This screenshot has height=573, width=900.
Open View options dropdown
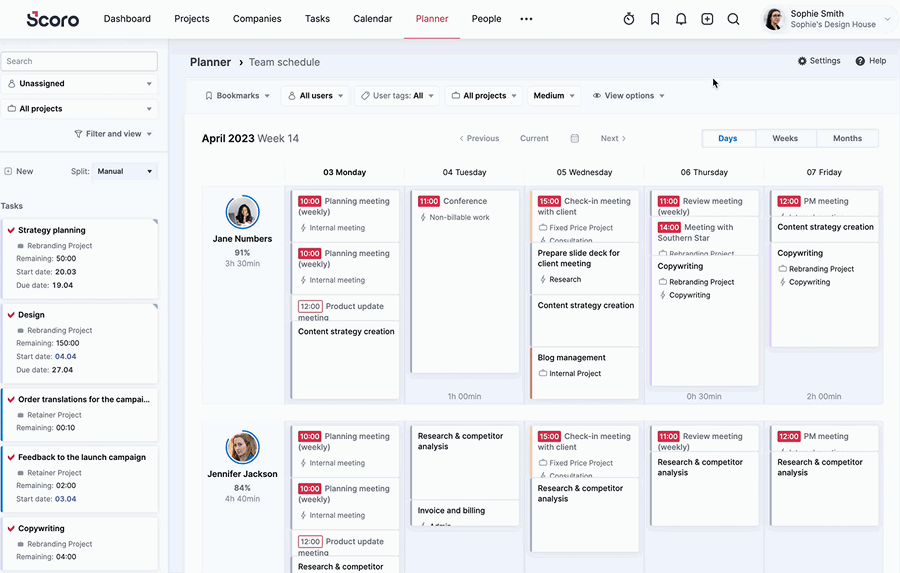pyautogui.click(x=628, y=96)
